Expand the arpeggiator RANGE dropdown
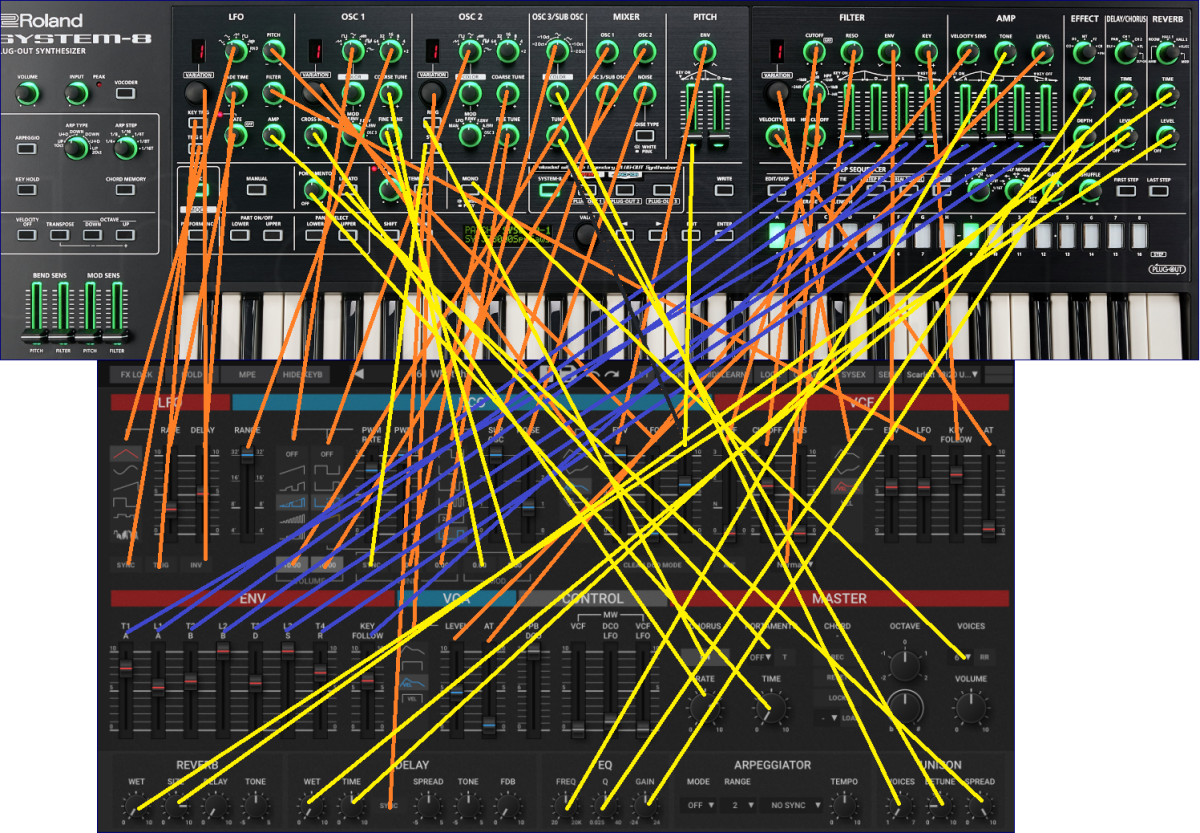The width and height of the screenshot is (1200, 833). [x=736, y=804]
